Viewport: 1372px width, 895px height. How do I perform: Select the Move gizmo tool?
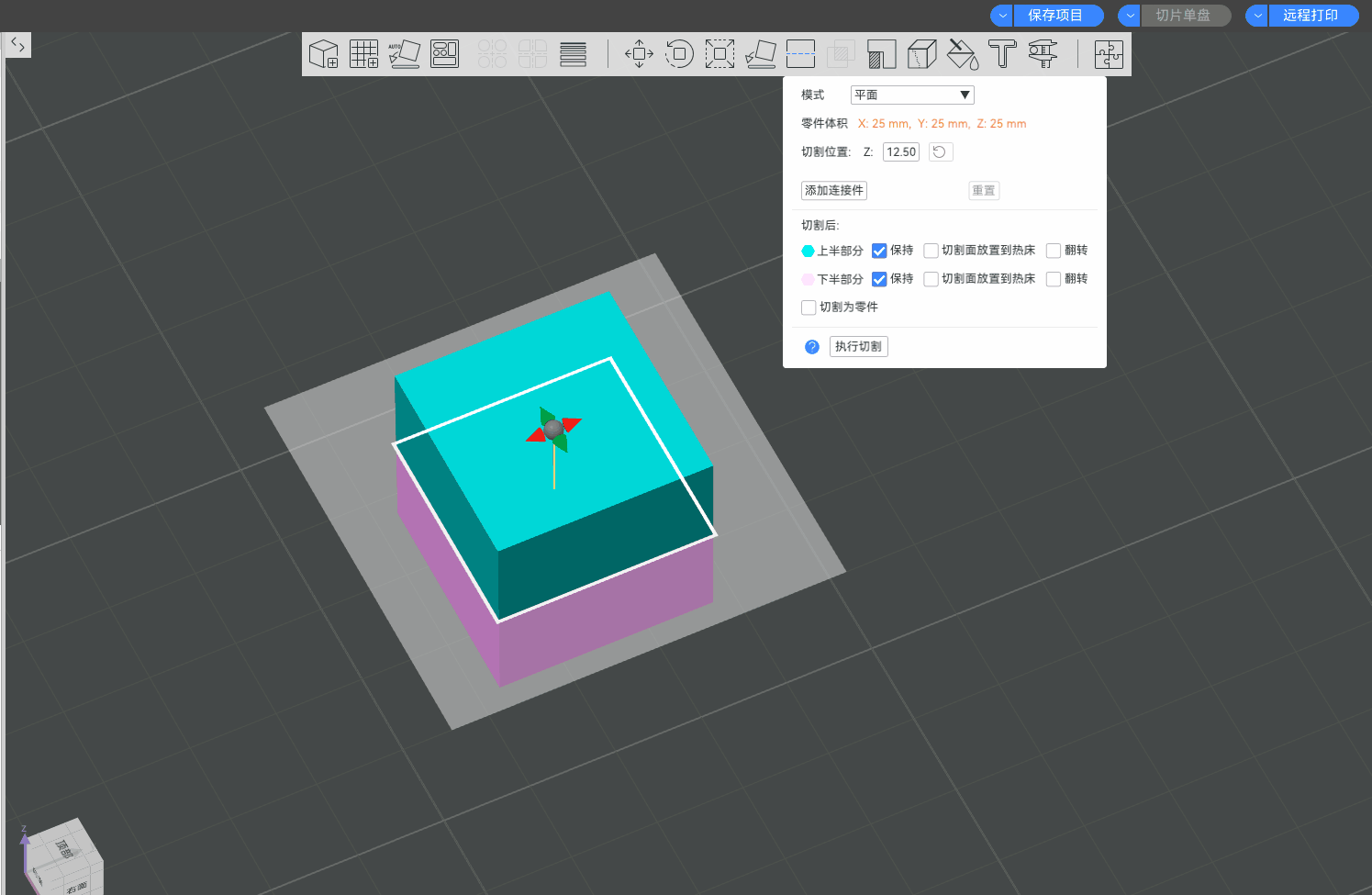pos(639,54)
